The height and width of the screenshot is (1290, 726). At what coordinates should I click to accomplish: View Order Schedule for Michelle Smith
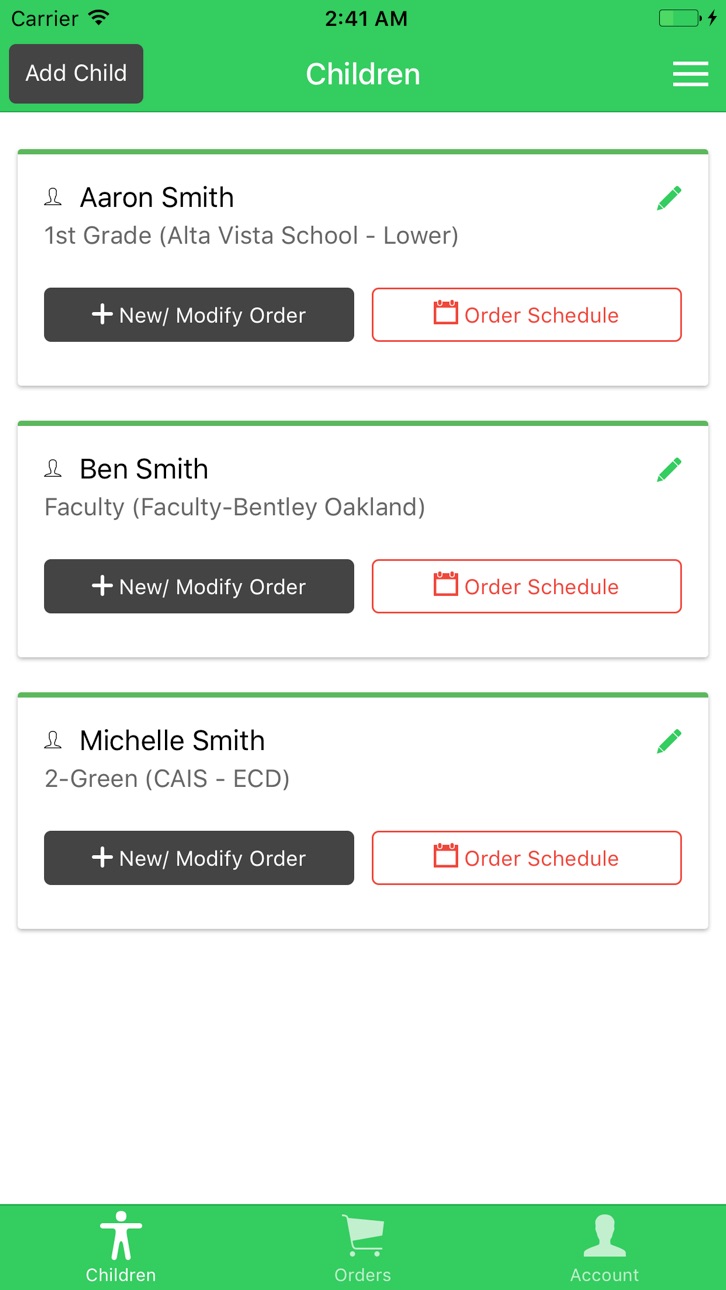527,858
